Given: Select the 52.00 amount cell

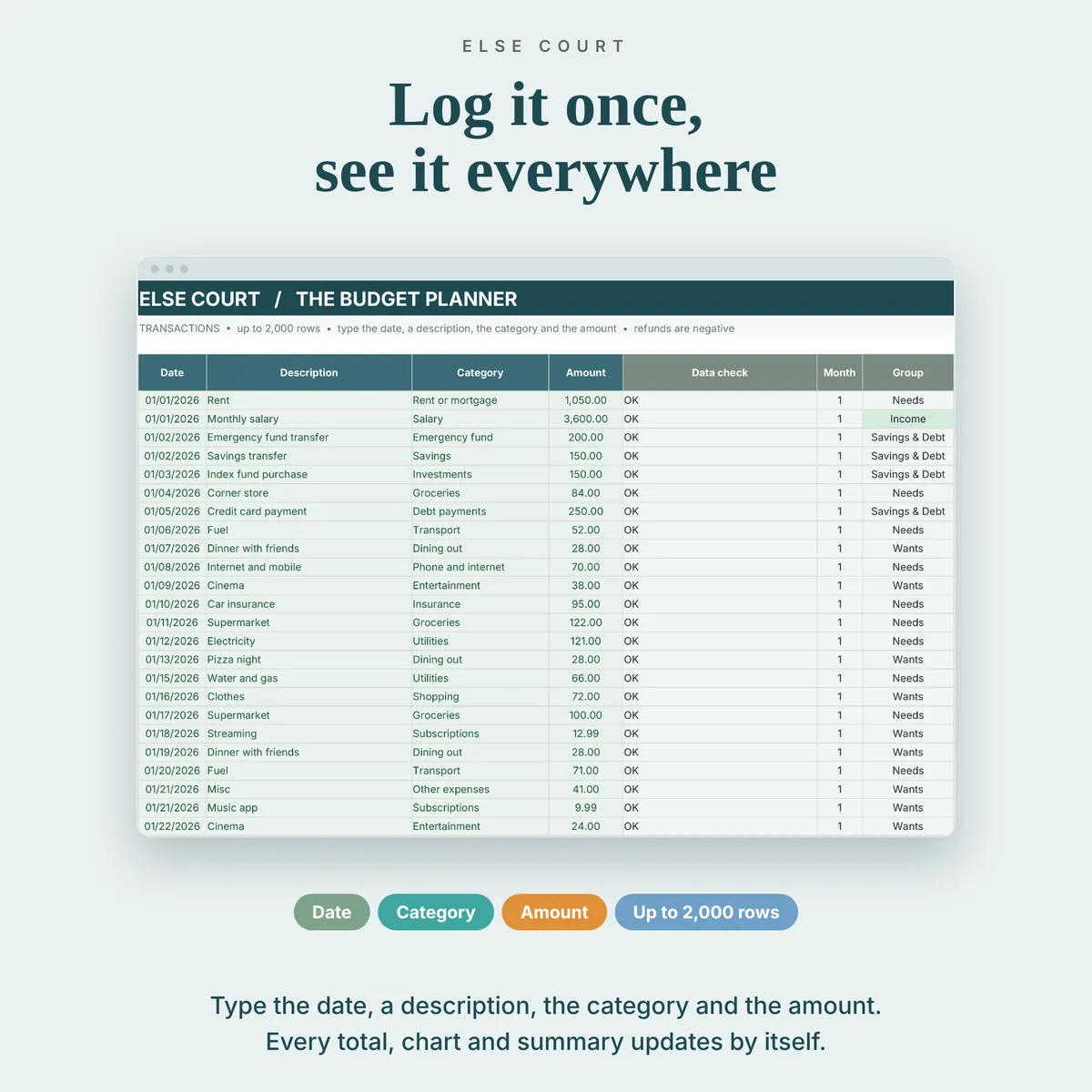Looking at the screenshot, I should click(586, 530).
